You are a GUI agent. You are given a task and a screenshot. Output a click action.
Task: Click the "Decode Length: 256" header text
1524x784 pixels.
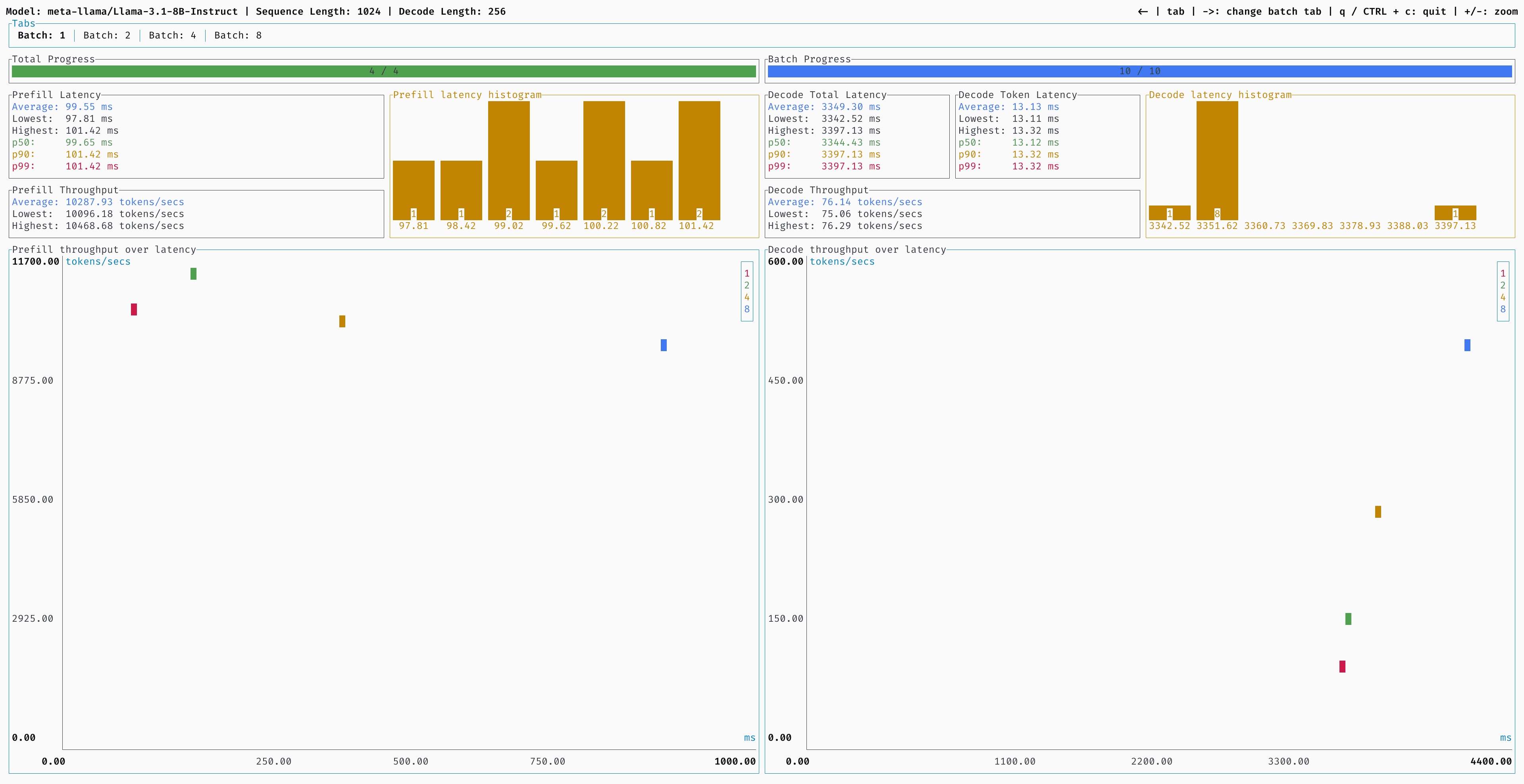(452, 12)
